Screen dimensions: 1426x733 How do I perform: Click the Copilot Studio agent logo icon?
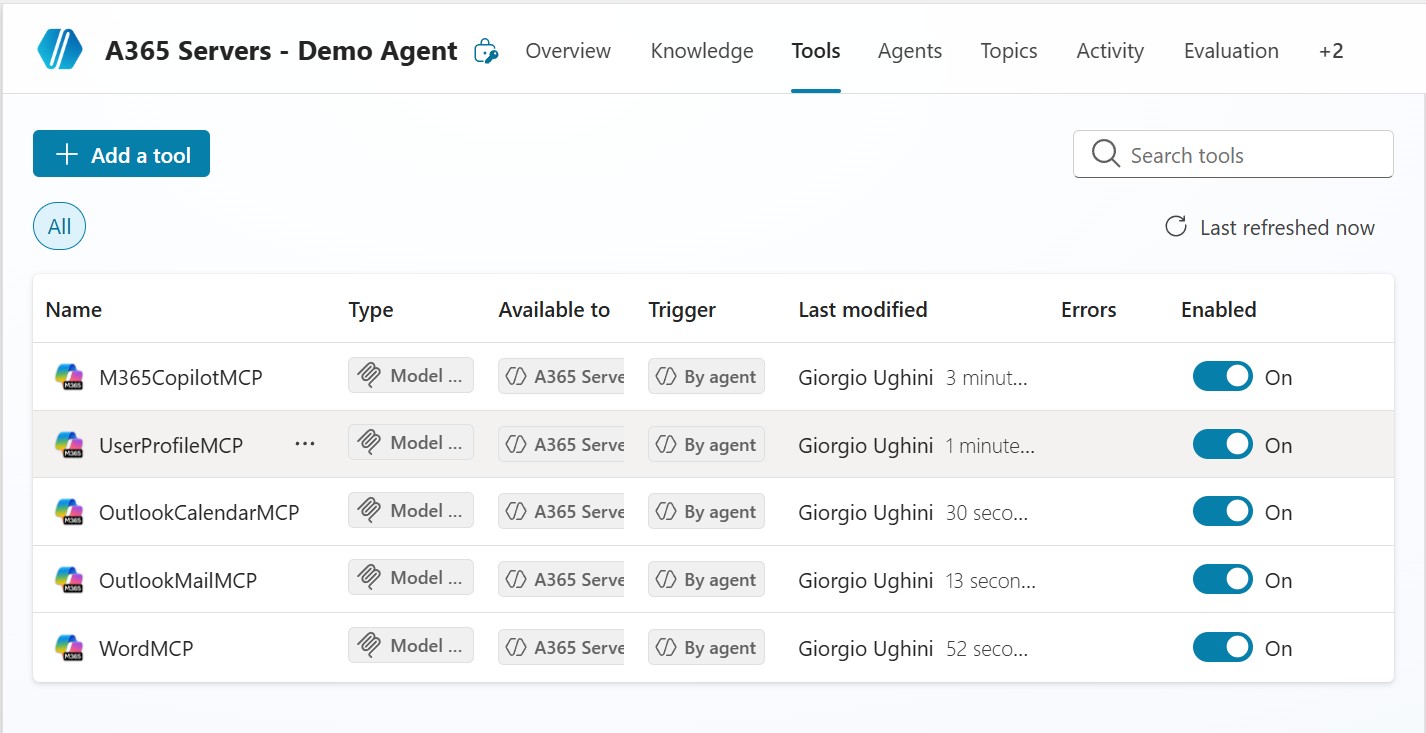point(60,49)
